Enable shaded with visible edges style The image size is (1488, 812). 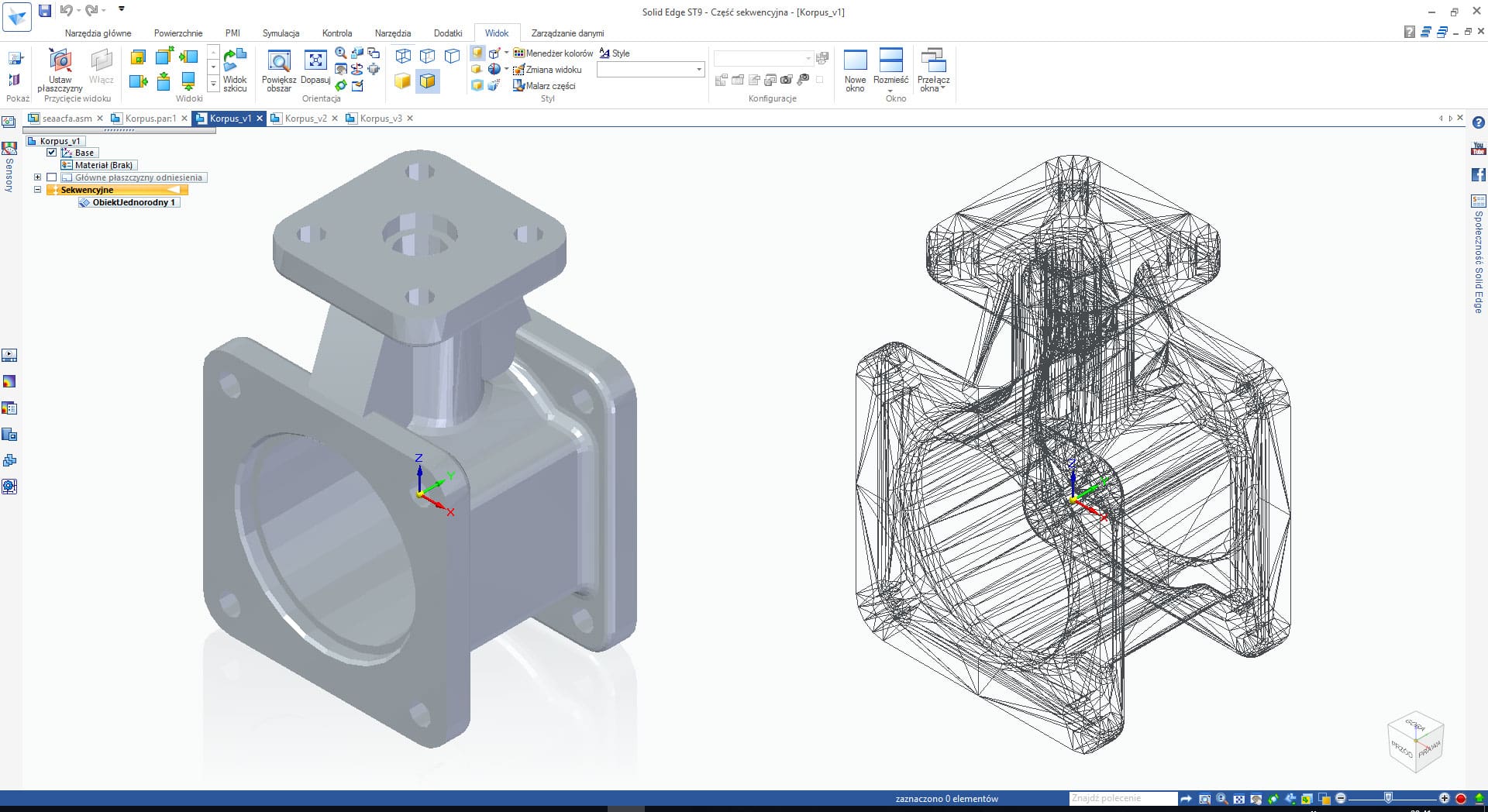click(x=427, y=81)
